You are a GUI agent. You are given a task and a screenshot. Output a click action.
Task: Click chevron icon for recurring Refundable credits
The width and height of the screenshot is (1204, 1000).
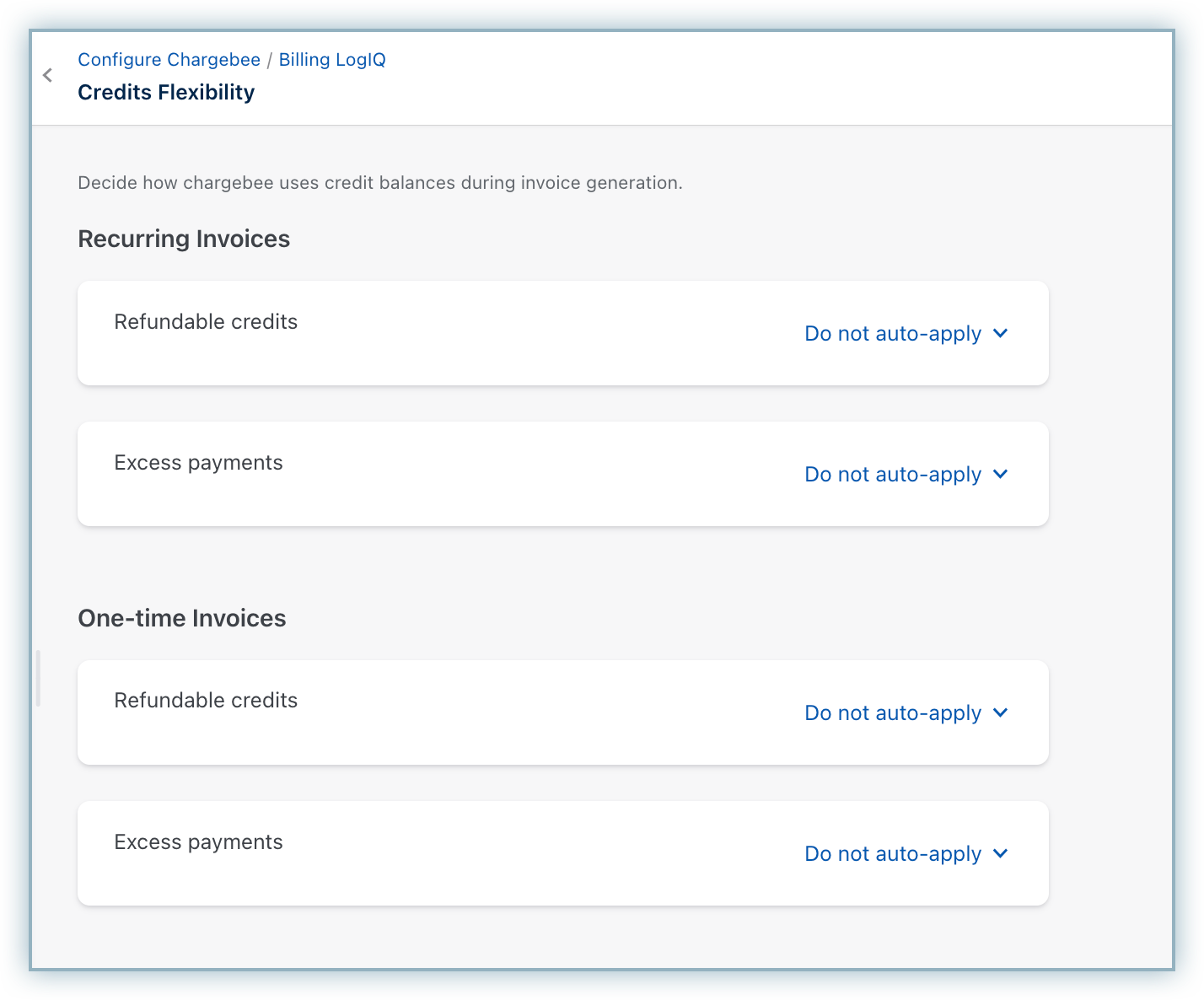pos(1001,334)
